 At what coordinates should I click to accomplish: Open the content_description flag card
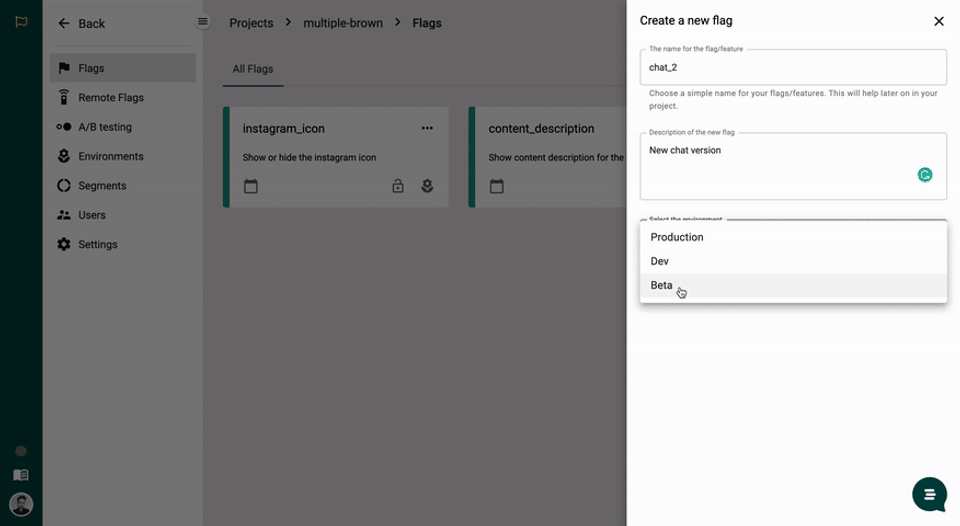[547, 157]
